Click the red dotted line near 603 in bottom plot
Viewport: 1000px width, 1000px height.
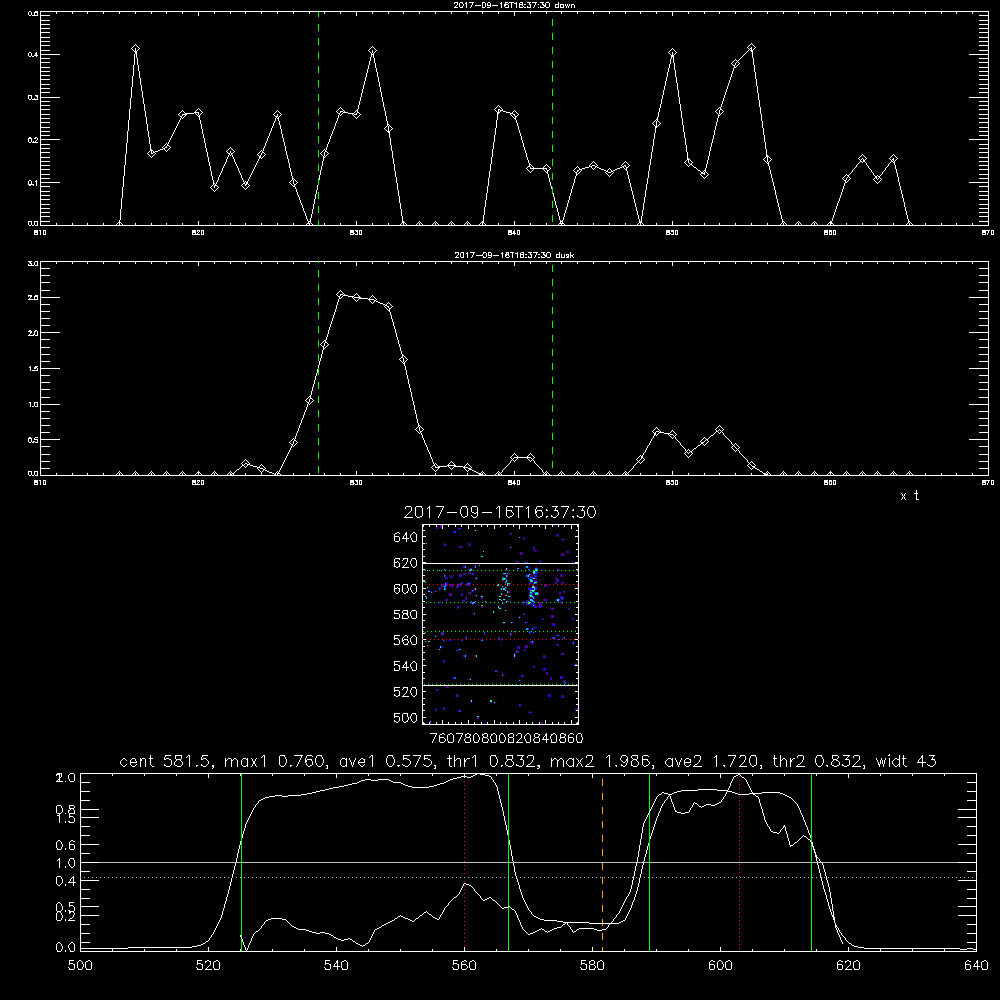coord(739,862)
